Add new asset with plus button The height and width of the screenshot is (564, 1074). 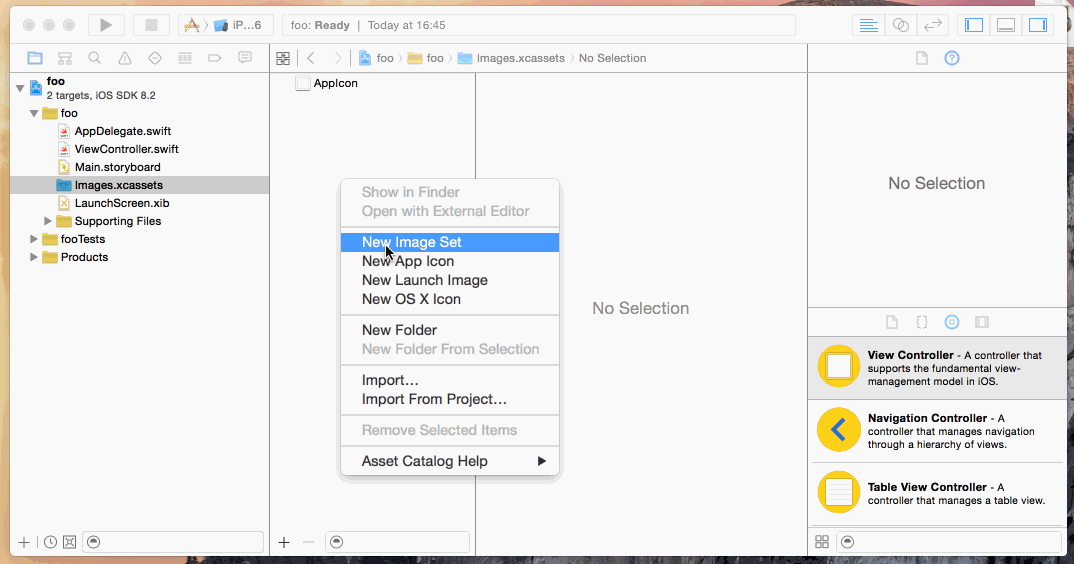(x=284, y=542)
